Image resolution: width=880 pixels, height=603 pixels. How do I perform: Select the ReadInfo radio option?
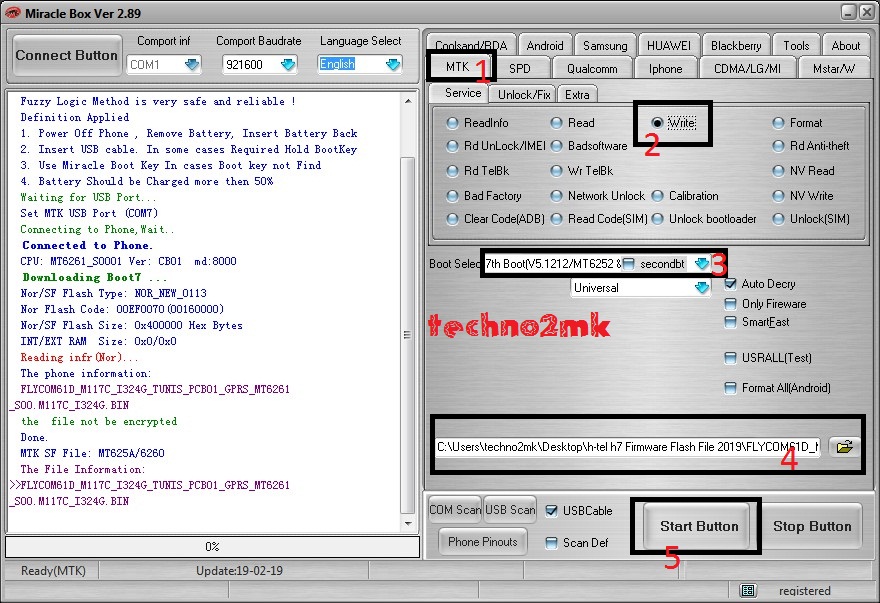tap(453, 123)
